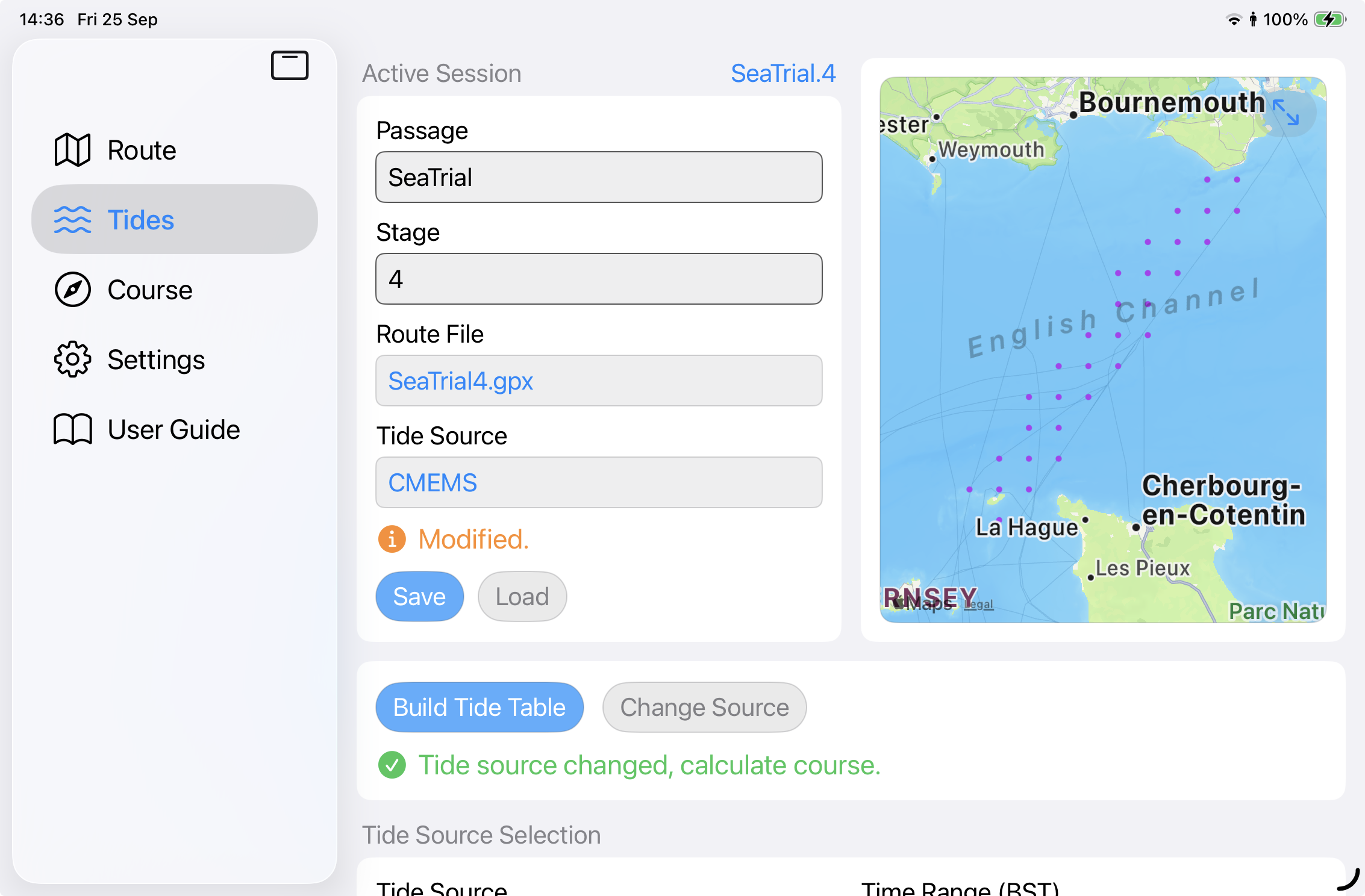The width and height of the screenshot is (1365, 896).
Task: Click the Course compass icon
Action: (72, 290)
